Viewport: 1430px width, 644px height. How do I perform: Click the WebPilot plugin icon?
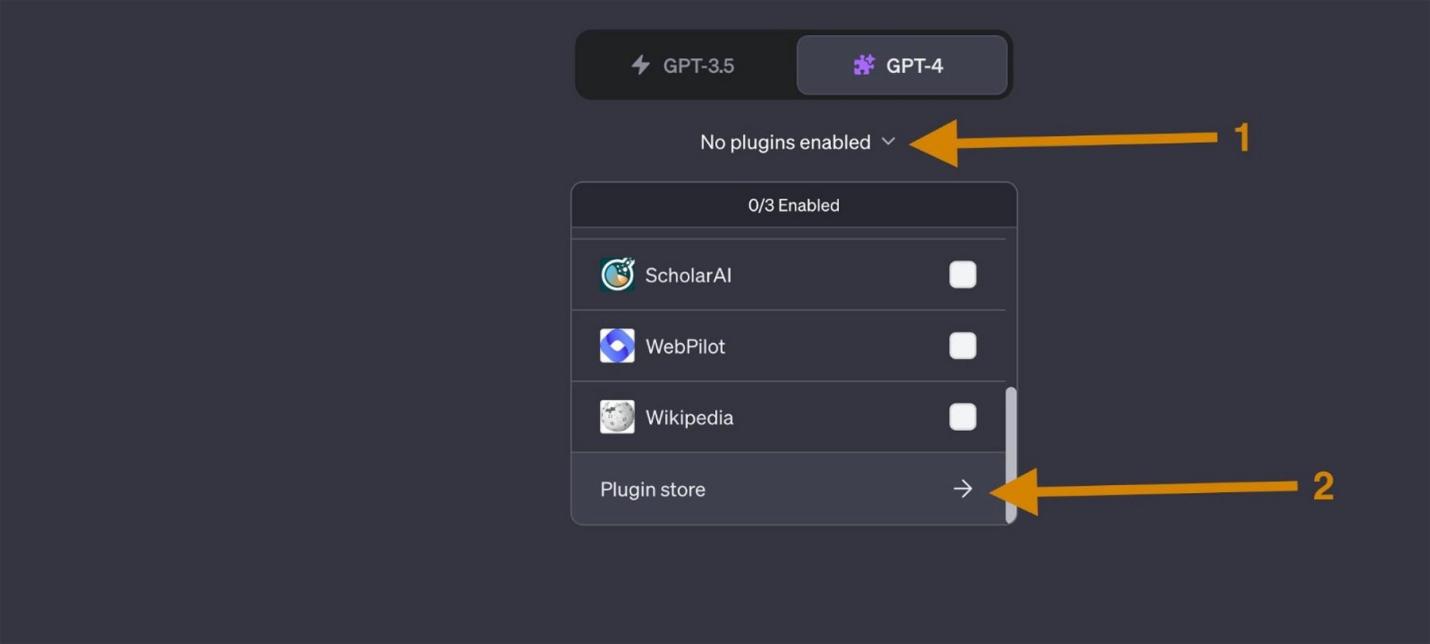[617, 345]
